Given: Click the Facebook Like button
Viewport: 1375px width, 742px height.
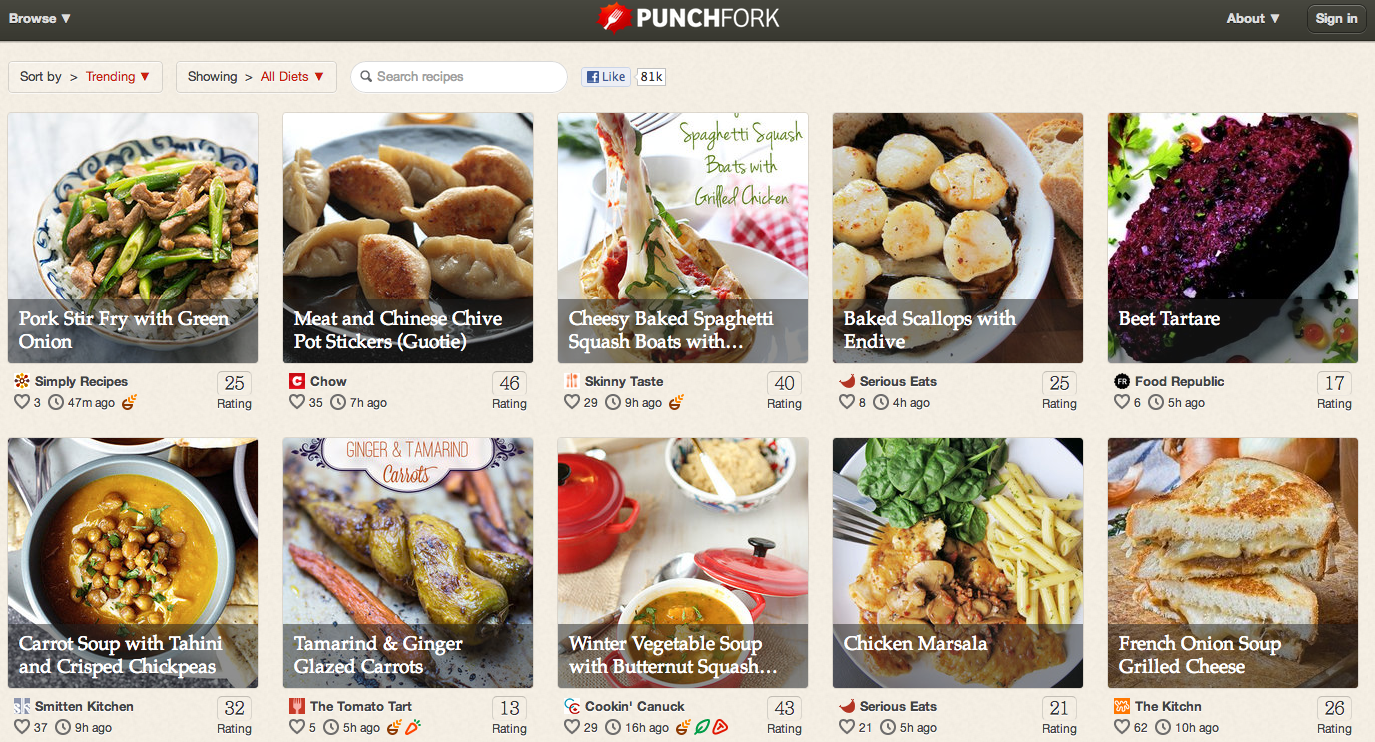Looking at the screenshot, I should [x=607, y=77].
